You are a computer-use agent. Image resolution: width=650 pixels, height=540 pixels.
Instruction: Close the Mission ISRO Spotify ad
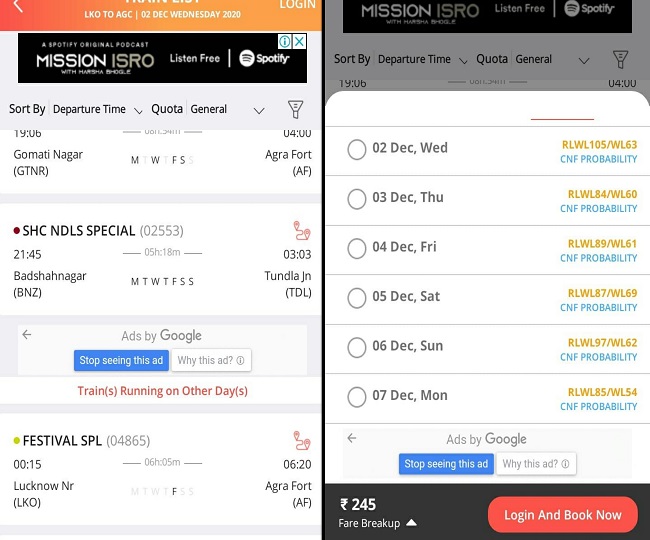(299, 42)
